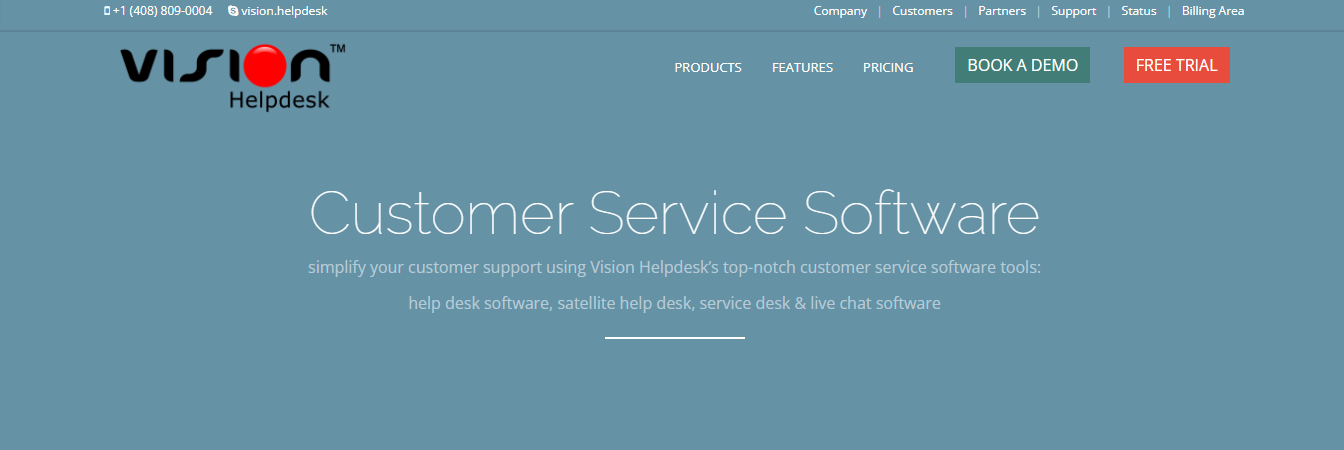Go to the Pricing menu item
Viewport: 1344px width, 450px height.
coord(888,68)
